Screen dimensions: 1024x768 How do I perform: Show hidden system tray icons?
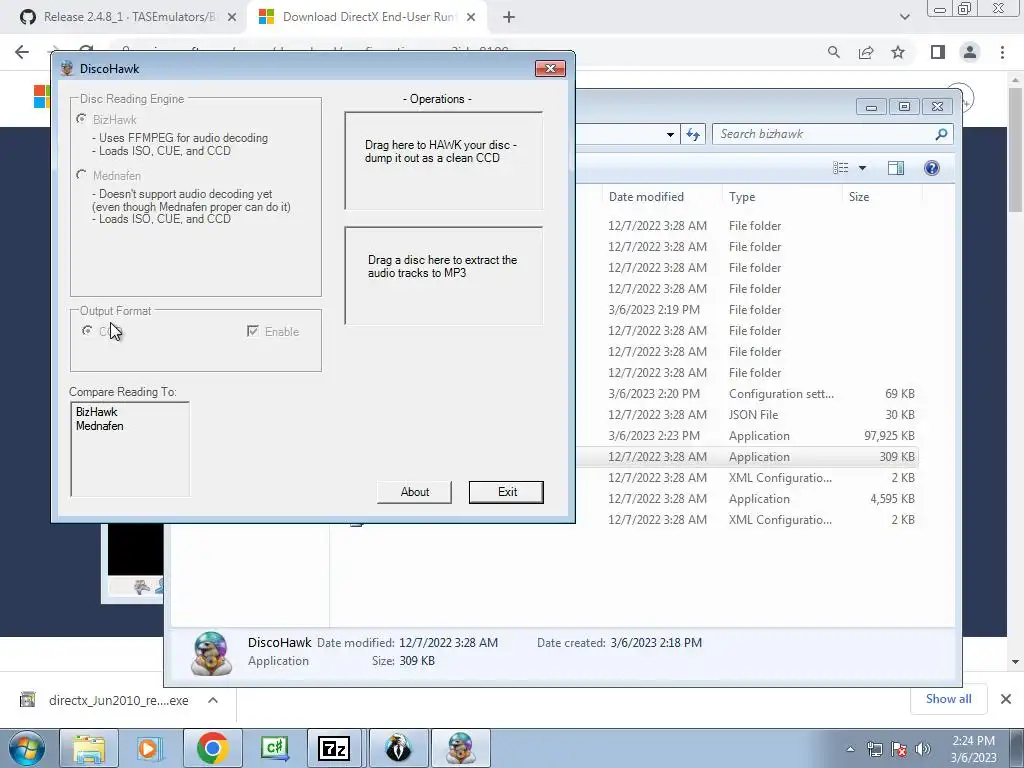[850, 749]
